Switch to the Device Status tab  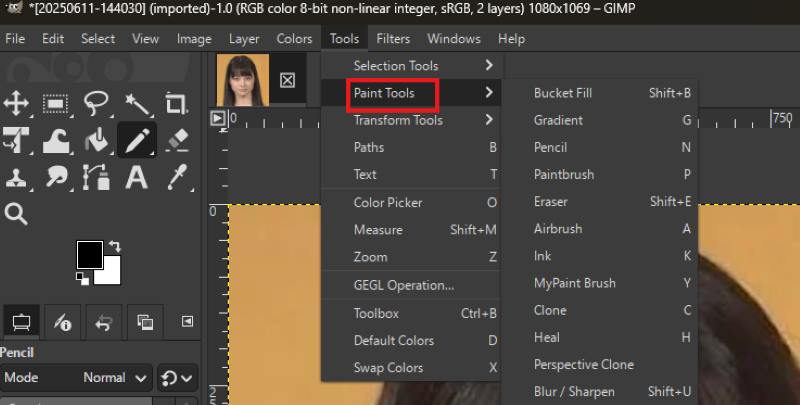point(63,322)
